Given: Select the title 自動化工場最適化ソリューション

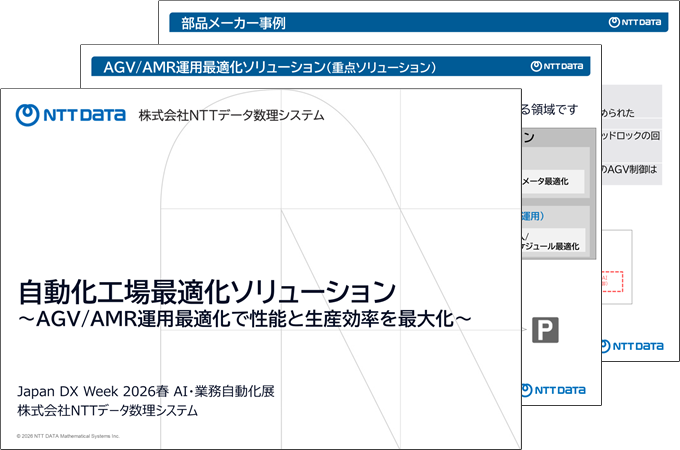Looking at the screenshot, I should (207, 292).
